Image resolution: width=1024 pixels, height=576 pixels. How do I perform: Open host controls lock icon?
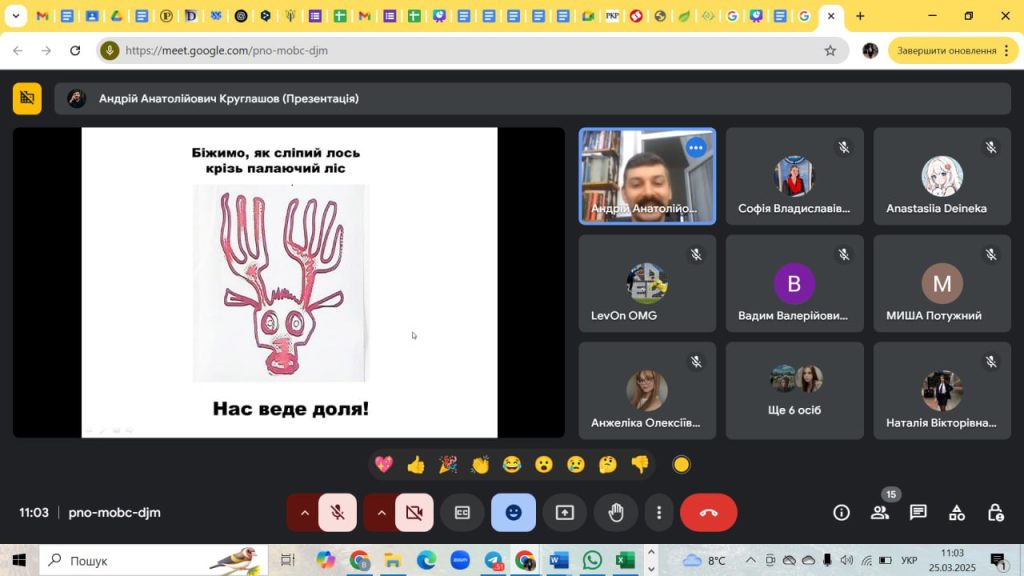995,513
